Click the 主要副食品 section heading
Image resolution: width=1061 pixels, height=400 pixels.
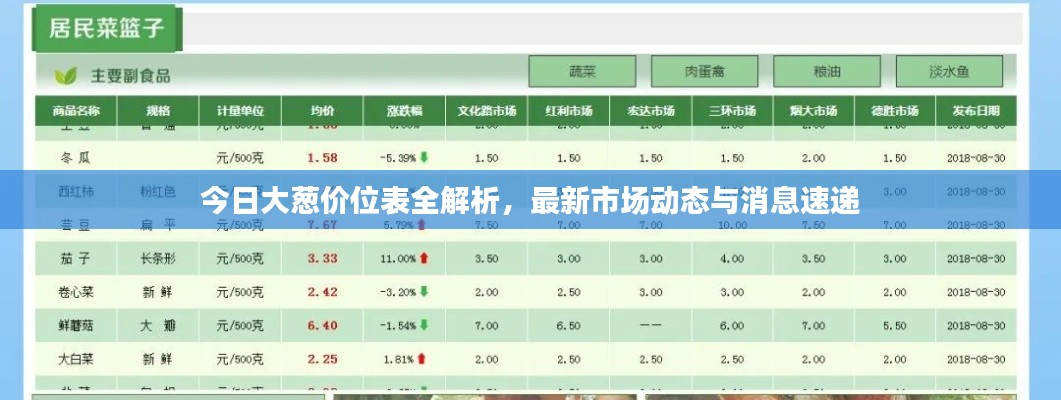pyautogui.click(x=131, y=76)
